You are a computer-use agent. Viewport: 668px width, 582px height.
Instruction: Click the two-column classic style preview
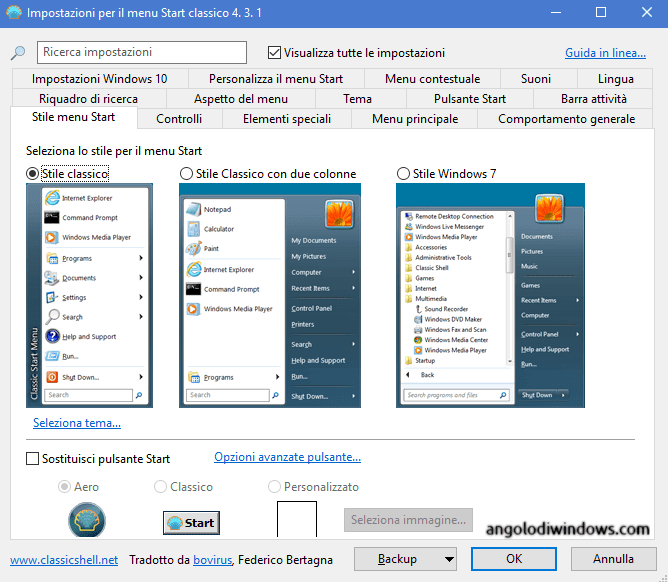(x=270, y=295)
